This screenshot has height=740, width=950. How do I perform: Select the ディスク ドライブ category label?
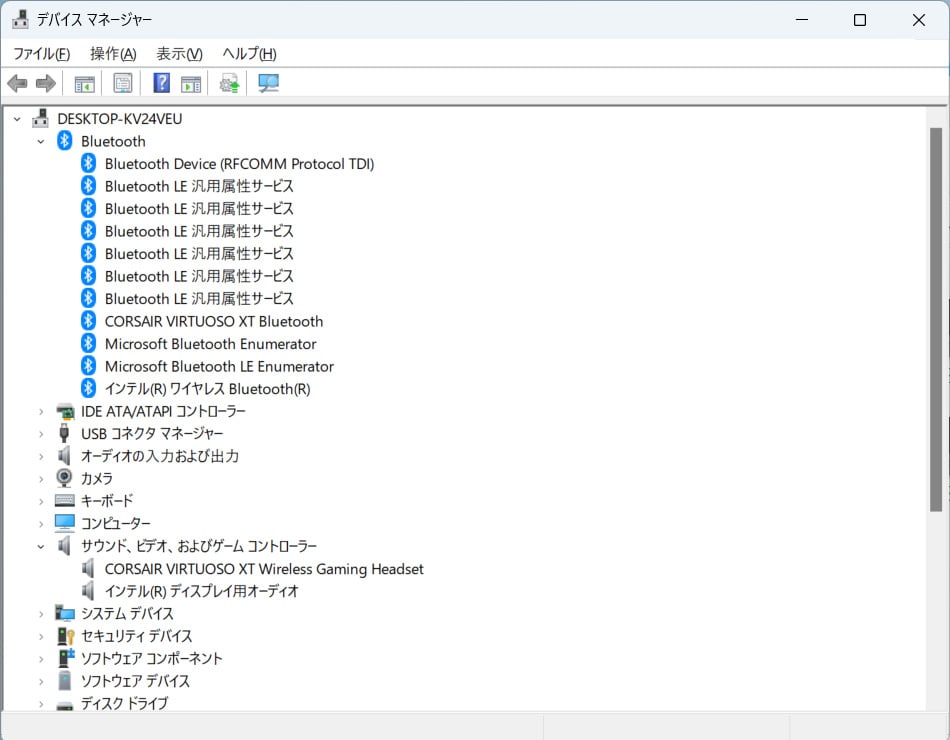(x=124, y=703)
